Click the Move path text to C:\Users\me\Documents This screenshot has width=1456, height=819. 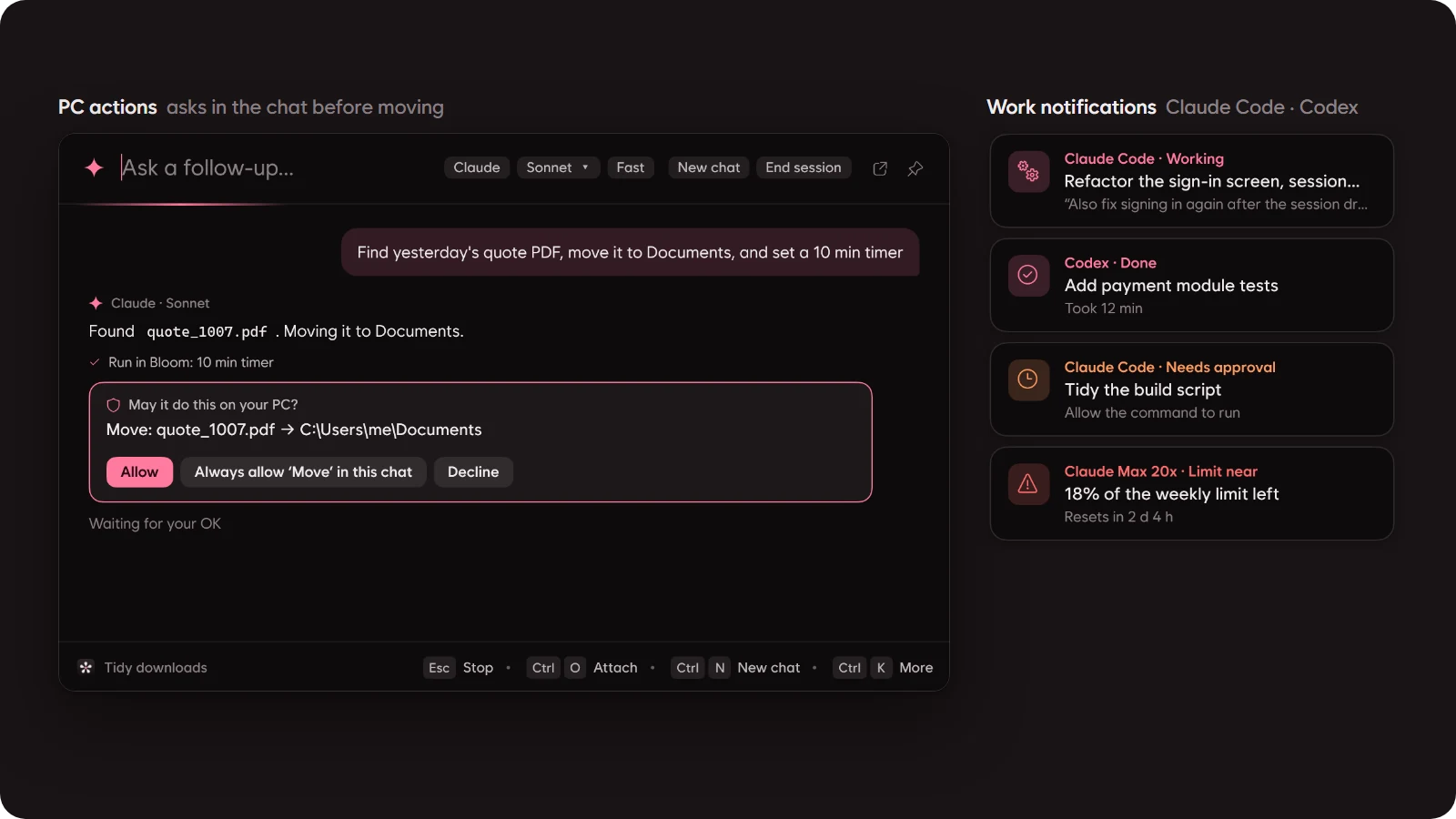[x=294, y=430]
